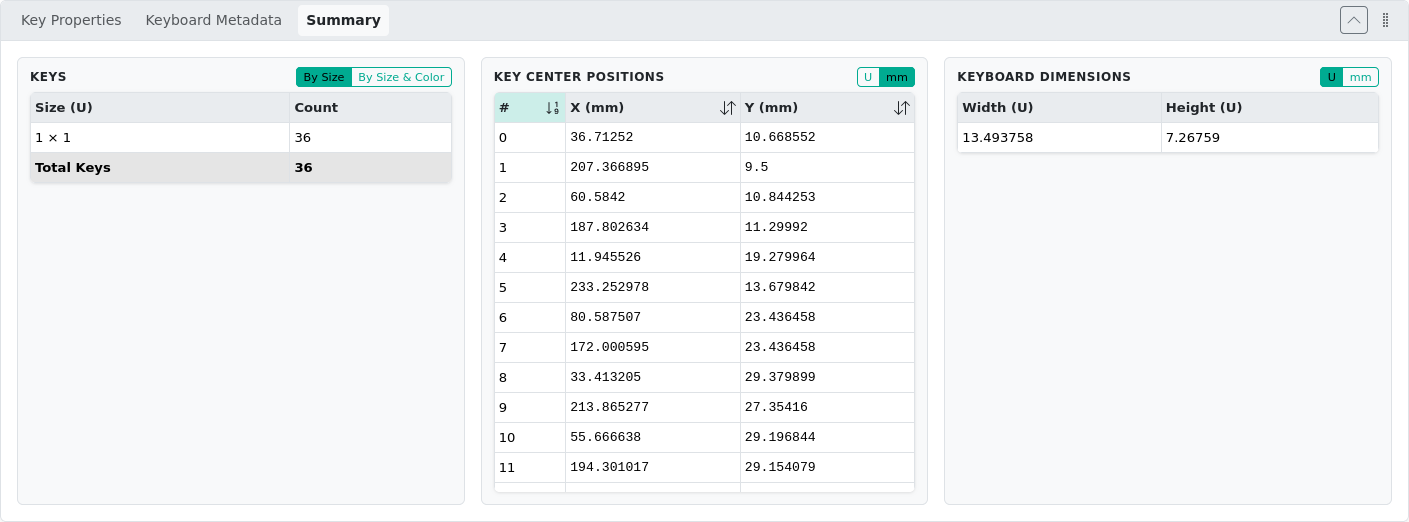Set Key Center Positions units to mm
Screen dimensions: 1409x522
coord(897,77)
